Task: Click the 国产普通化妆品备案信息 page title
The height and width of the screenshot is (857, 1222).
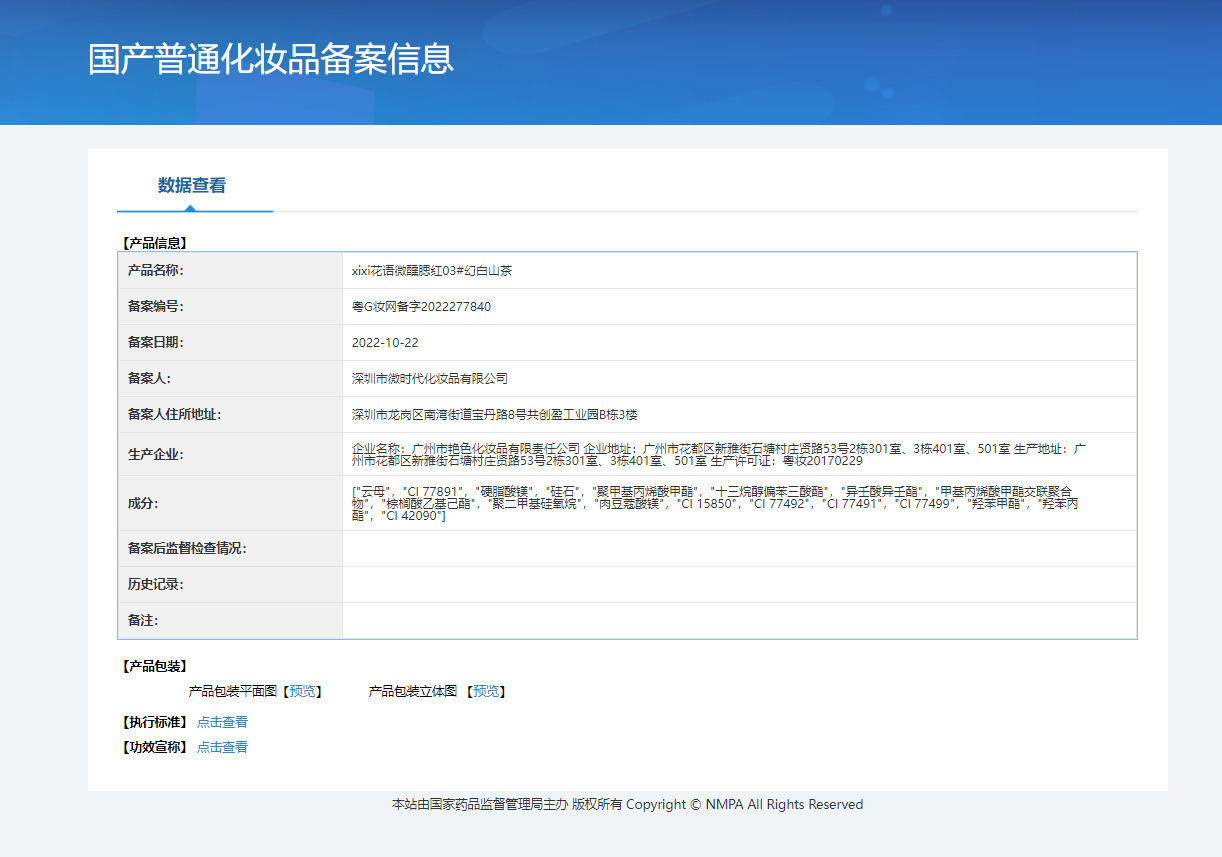Action: (271, 58)
